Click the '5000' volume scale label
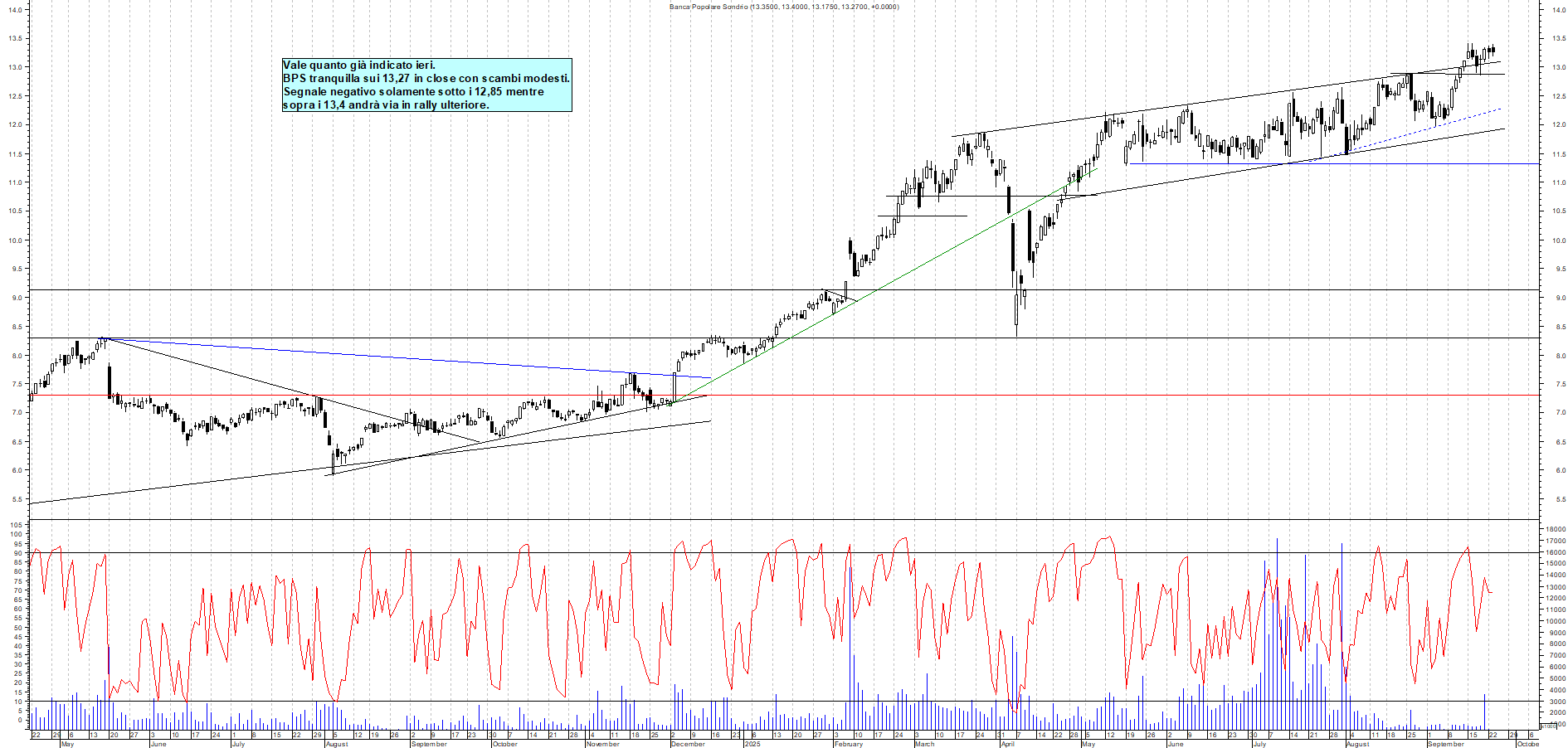1568x748 pixels. click(1557, 678)
